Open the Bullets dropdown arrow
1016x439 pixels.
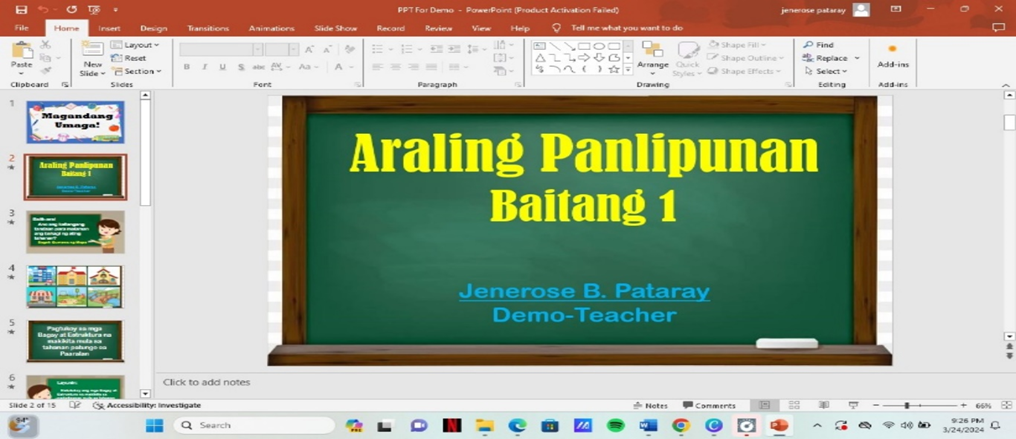[x=389, y=49]
